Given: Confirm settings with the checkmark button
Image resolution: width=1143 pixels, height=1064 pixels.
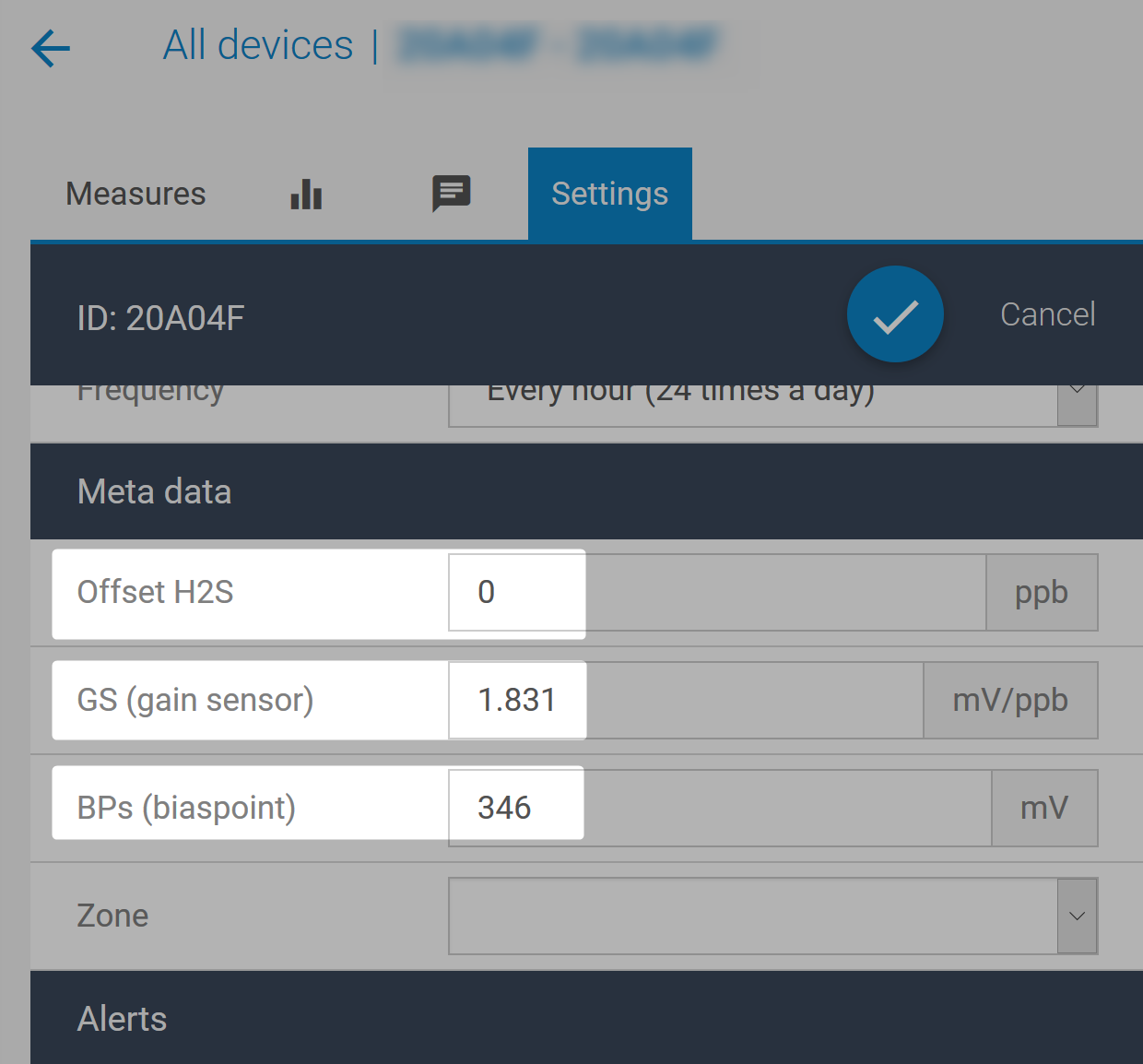Looking at the screenshot, I should 895,314.
